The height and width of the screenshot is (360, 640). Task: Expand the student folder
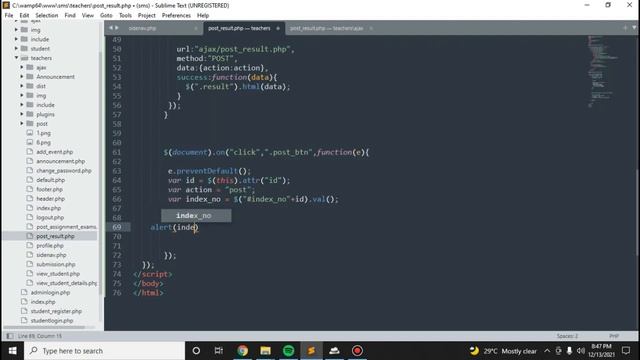[x=16, y=49]
